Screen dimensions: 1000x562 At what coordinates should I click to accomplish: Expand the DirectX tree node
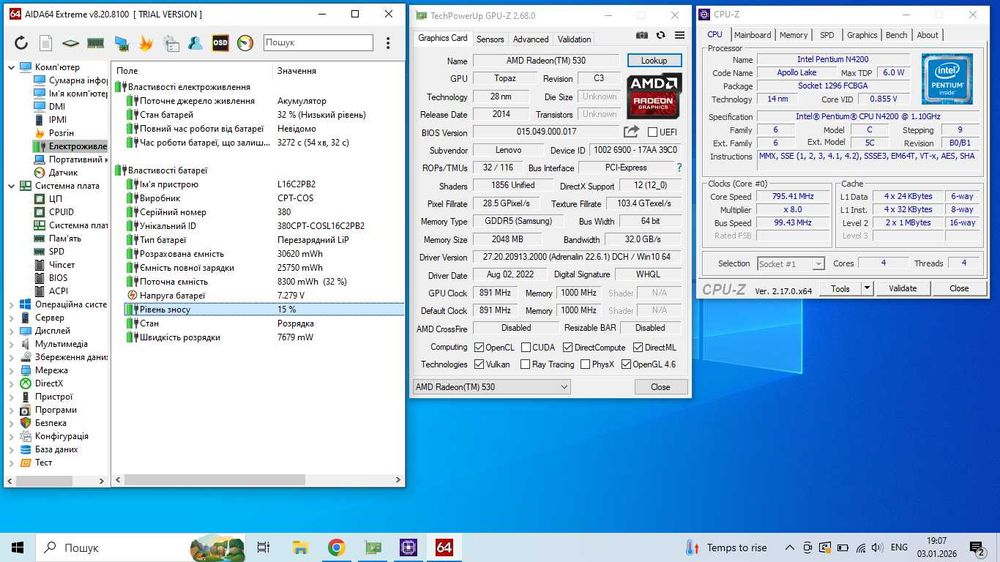tap(11, 383)
